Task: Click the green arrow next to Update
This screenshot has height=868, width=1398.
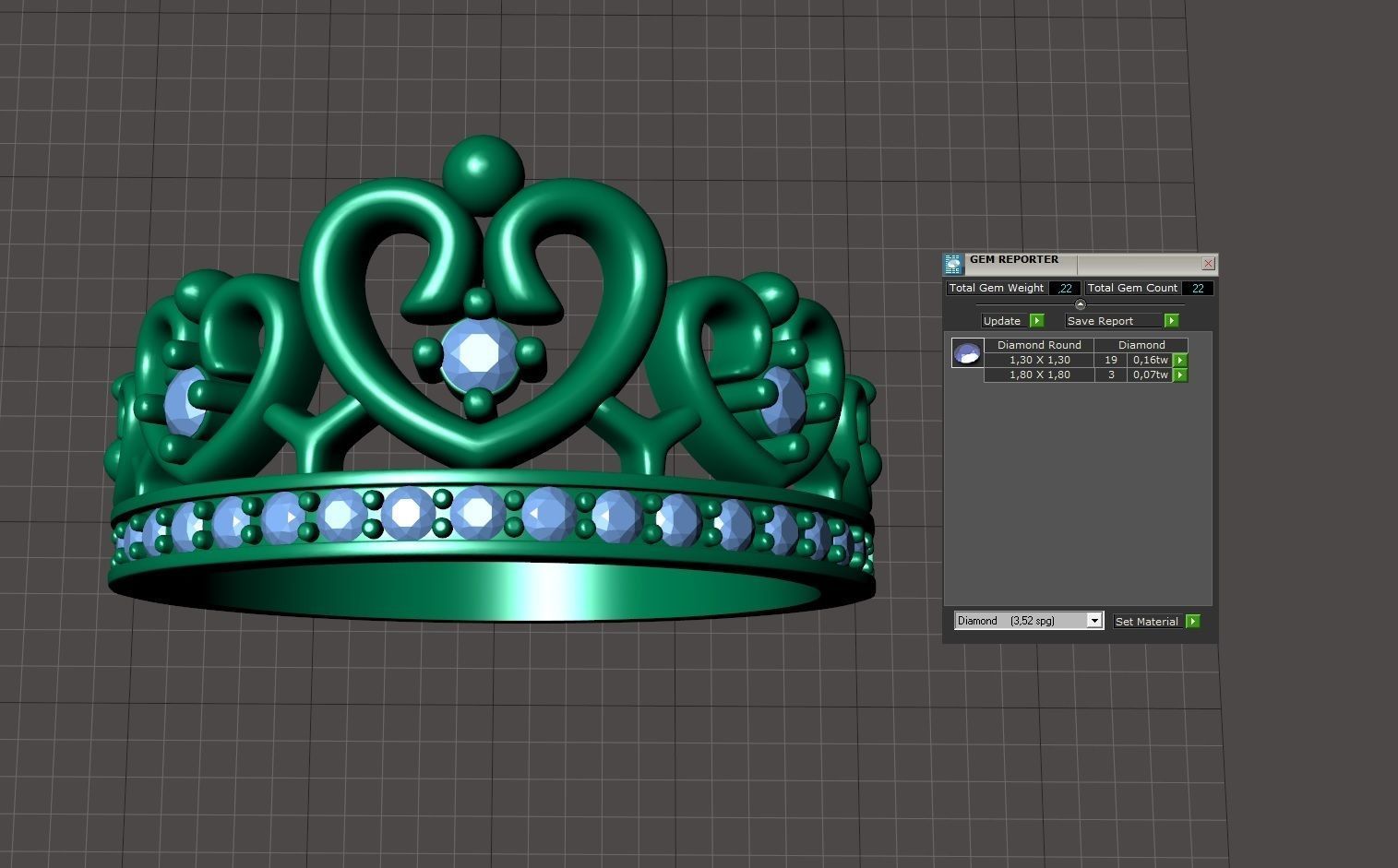Action: coord(1036,321)
